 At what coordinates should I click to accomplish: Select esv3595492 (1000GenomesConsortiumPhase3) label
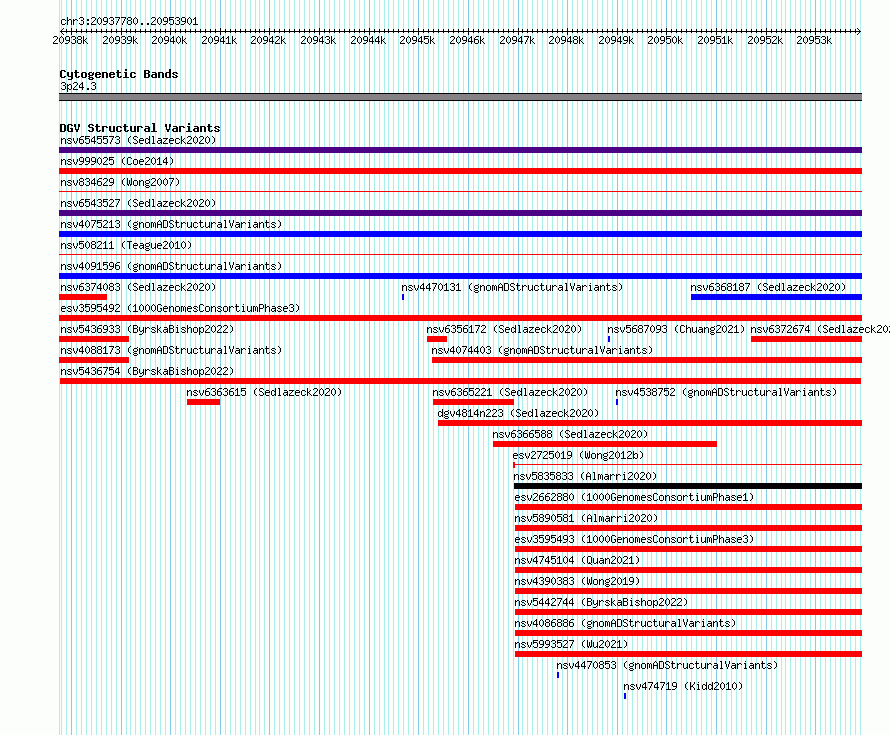click(x=180, y=308)
